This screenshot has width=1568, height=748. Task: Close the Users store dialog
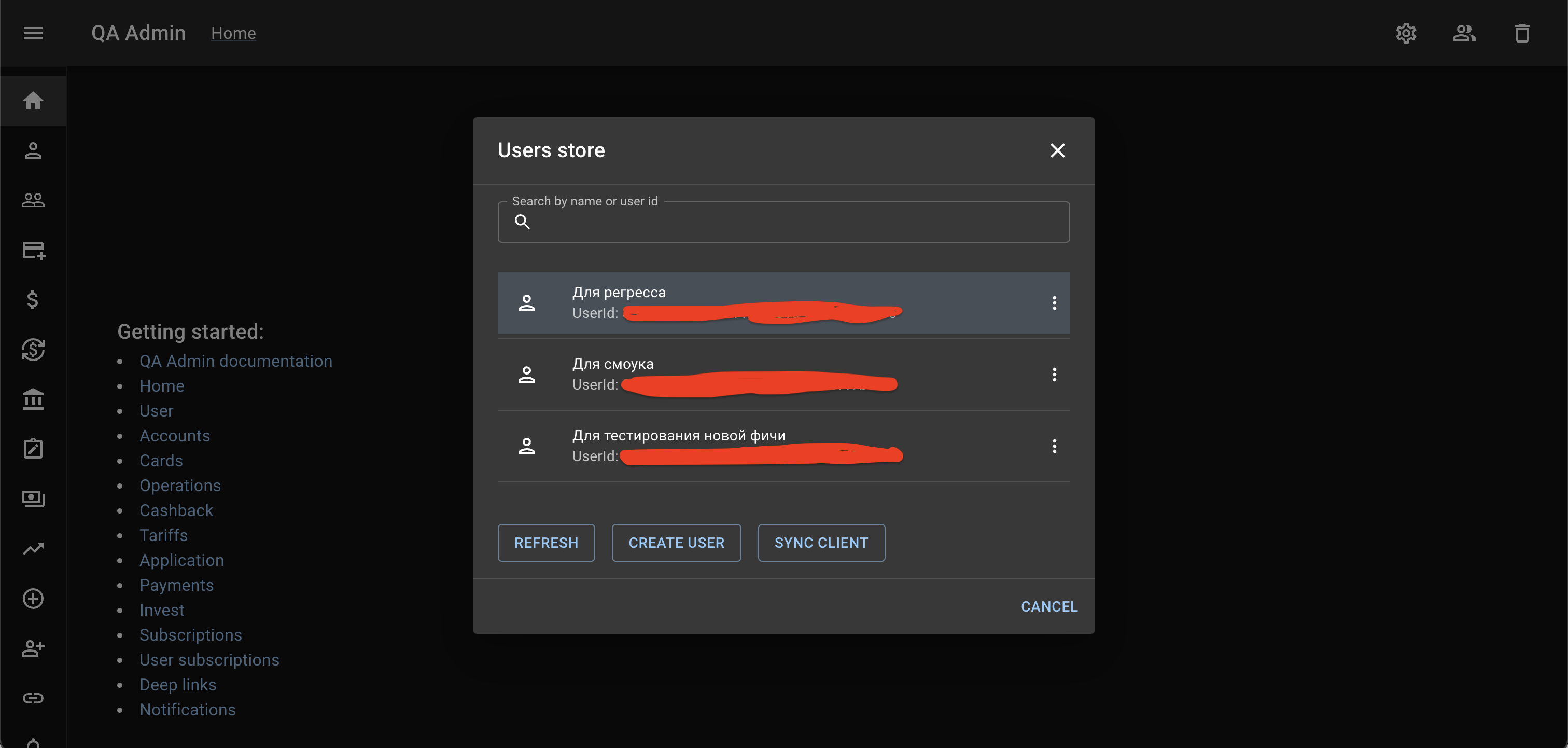coord(1058,150)
